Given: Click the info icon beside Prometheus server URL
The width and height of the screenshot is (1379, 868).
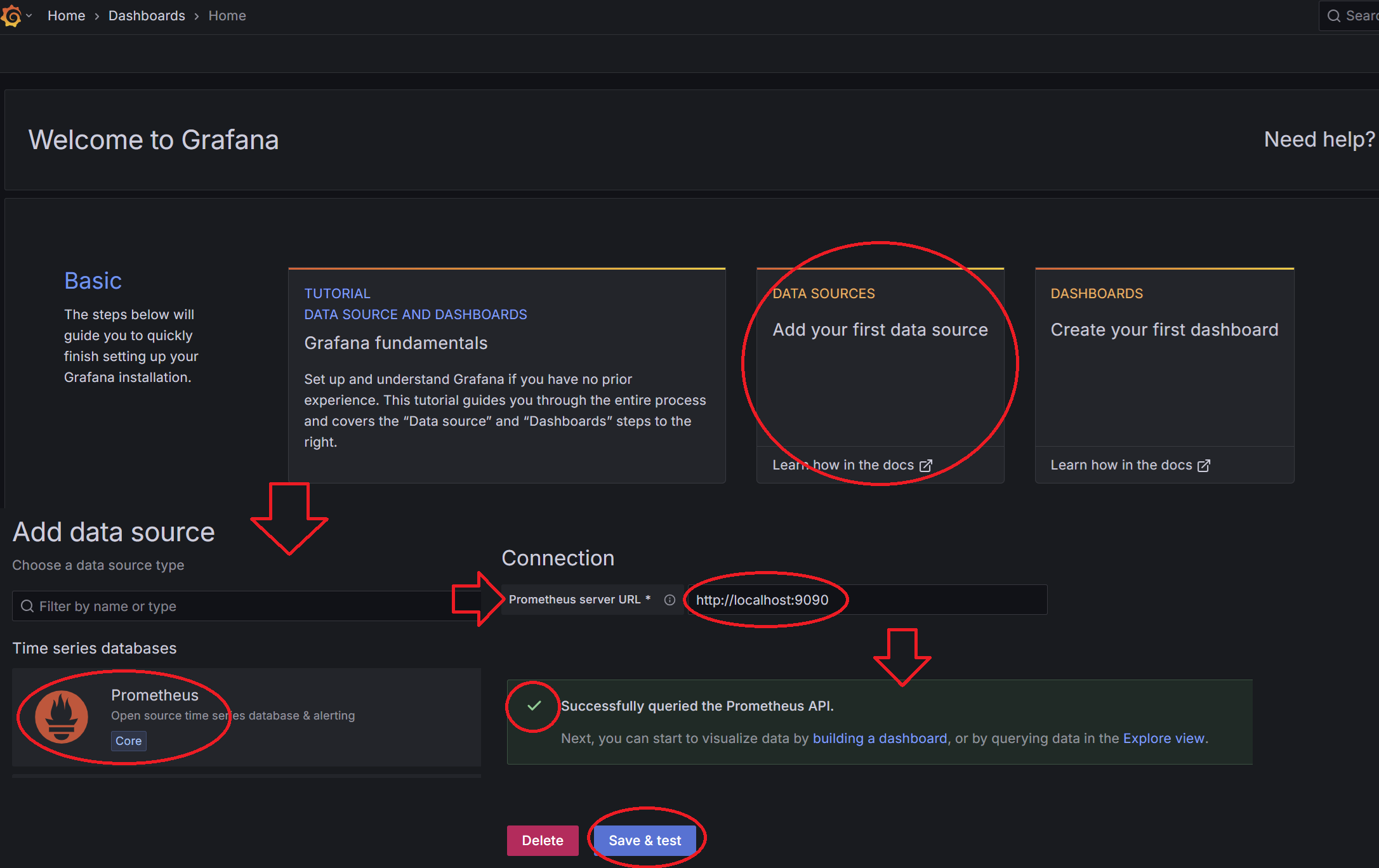Looking at the screenshot, I should coord(670,600).
